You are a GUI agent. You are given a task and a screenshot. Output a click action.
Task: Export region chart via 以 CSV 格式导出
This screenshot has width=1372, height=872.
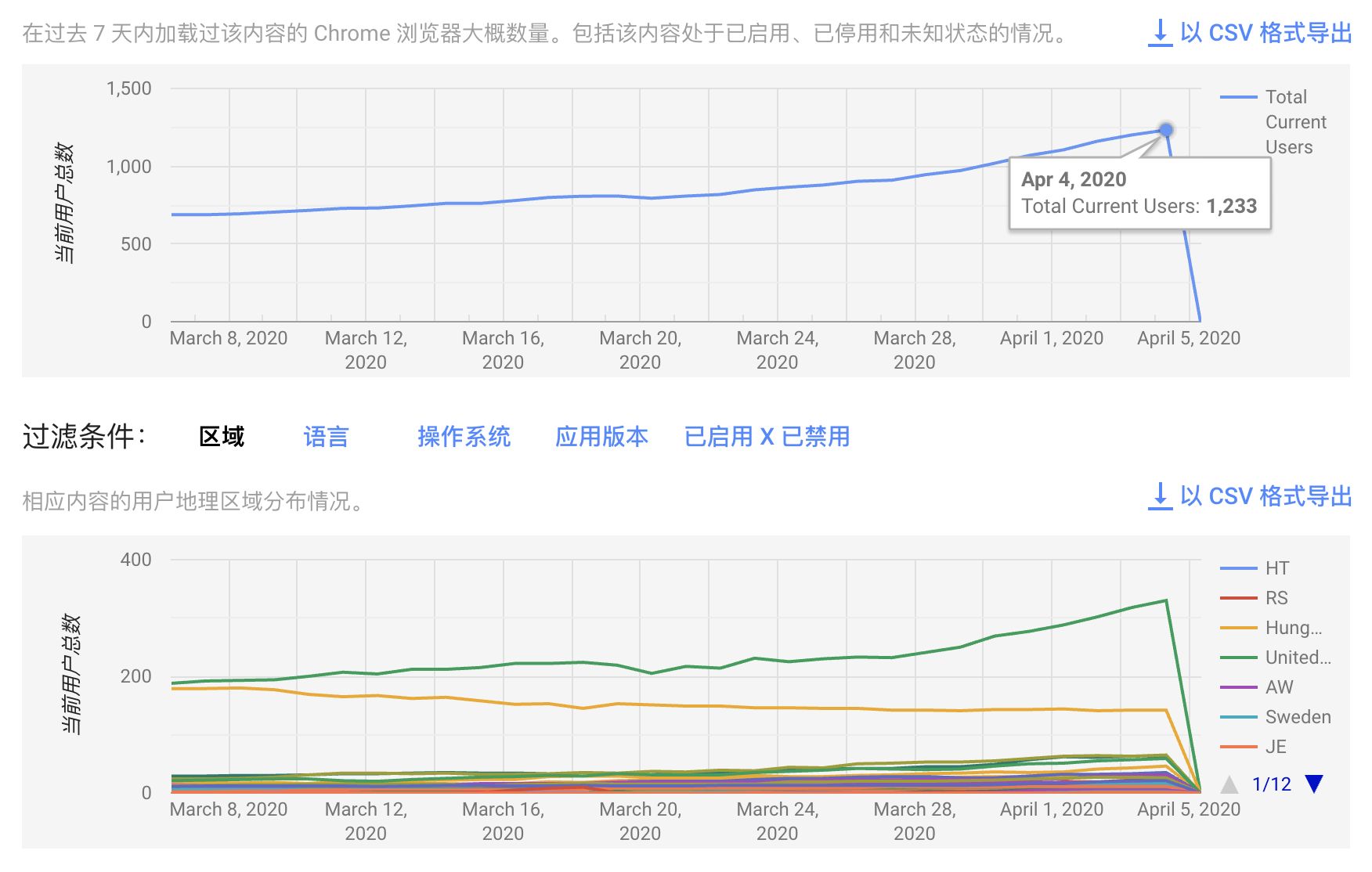(1265, 496)
